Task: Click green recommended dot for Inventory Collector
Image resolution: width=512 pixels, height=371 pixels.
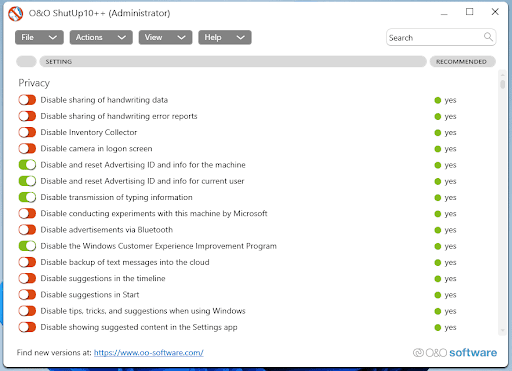Action: [x=438, y=133]
